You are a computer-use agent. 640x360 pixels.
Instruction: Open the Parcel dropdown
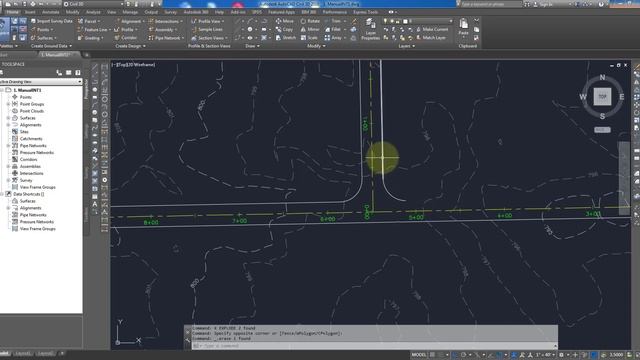pos(89,21)
